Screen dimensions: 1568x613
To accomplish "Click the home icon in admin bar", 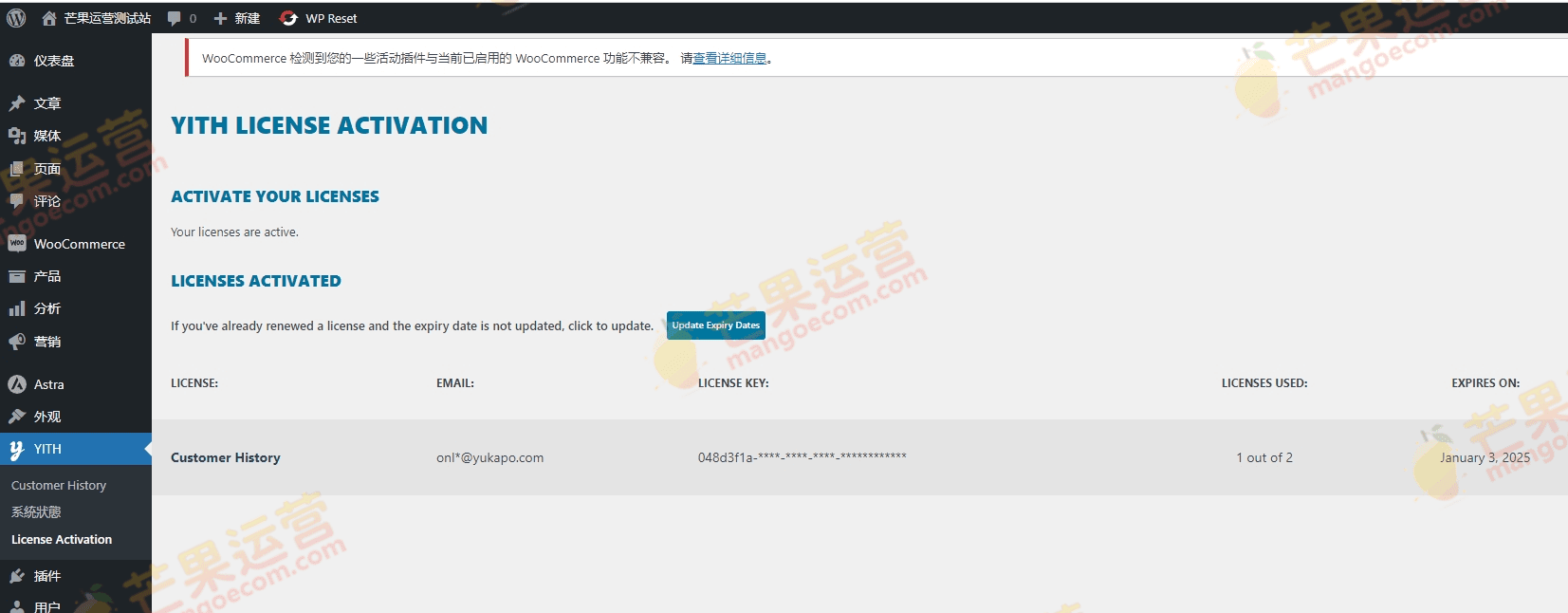I will point(49,18).
